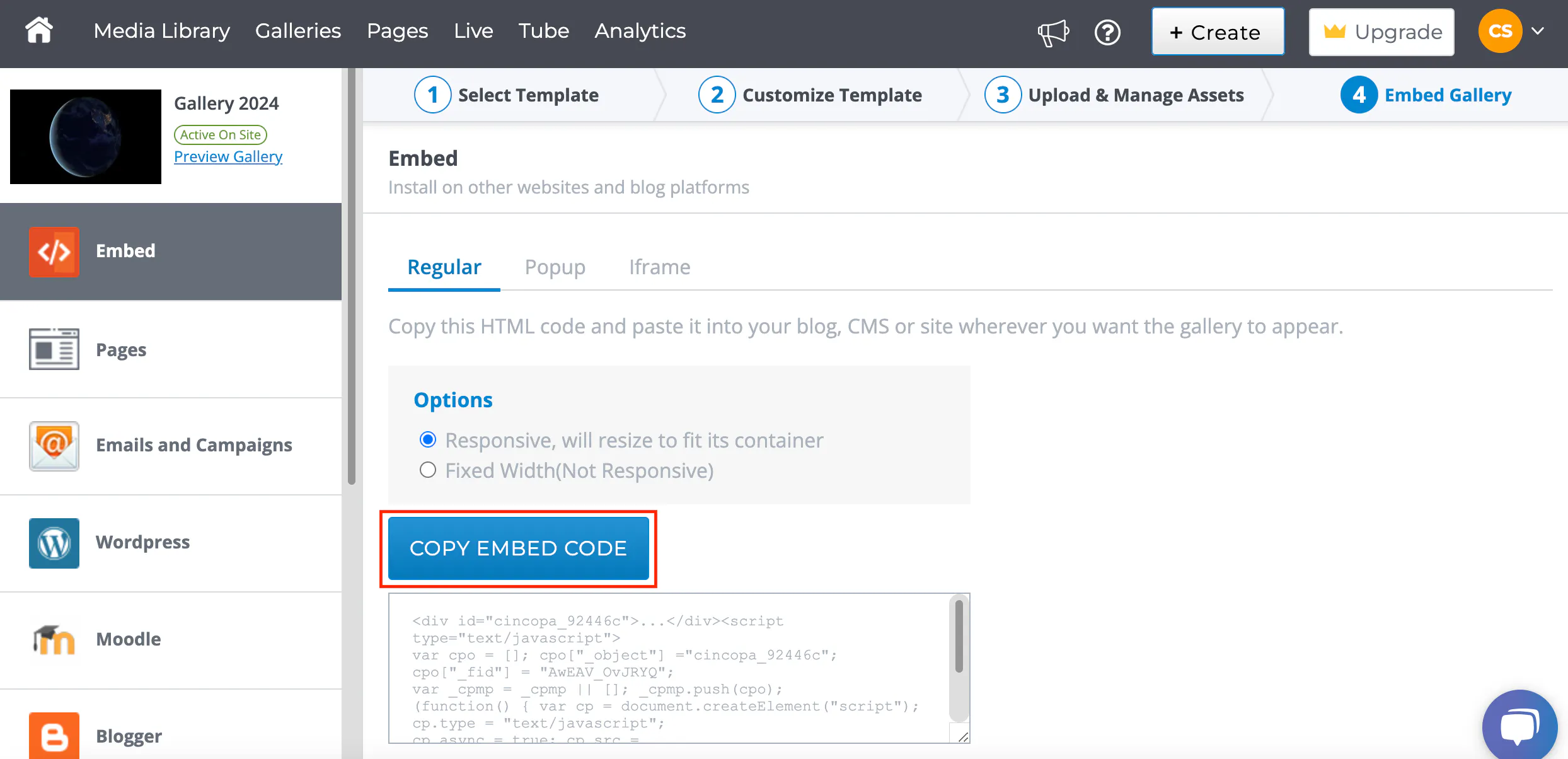Open the chat support bubble

(x=1519, y=725)
